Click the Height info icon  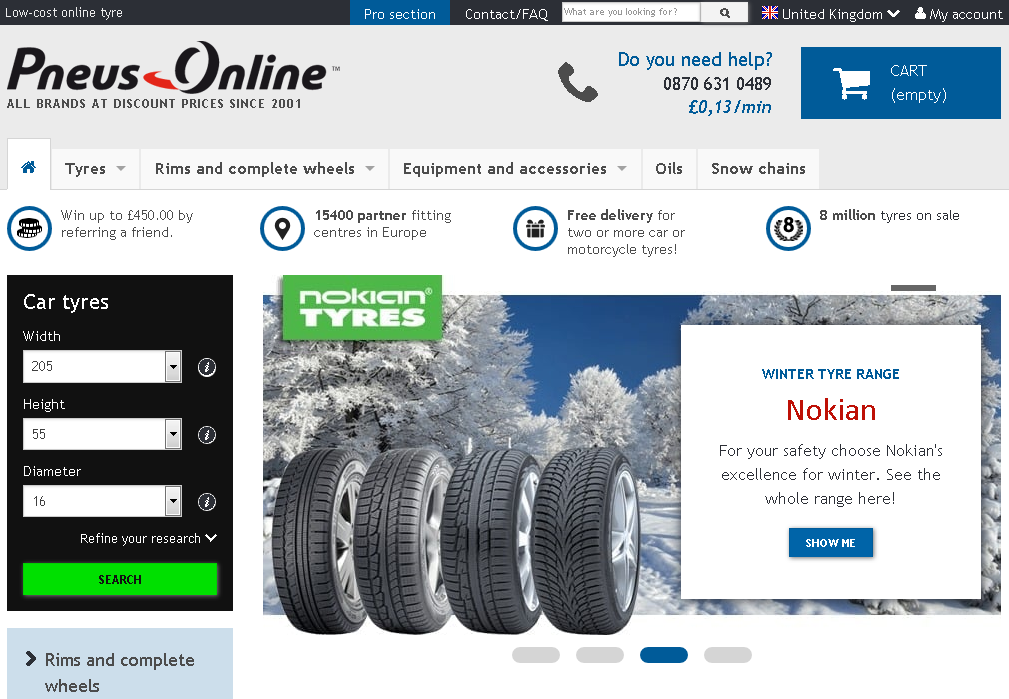(x=207, y=434)
